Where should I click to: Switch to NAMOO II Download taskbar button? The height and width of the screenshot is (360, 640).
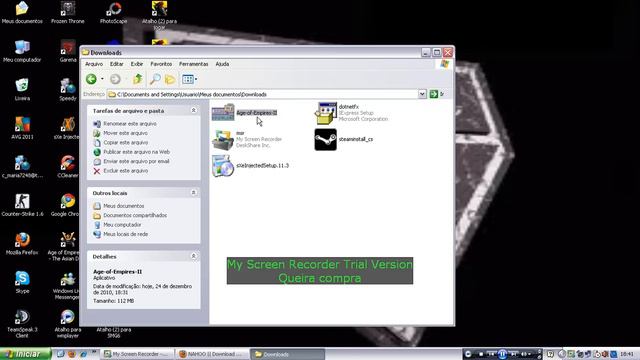[212, 354]
